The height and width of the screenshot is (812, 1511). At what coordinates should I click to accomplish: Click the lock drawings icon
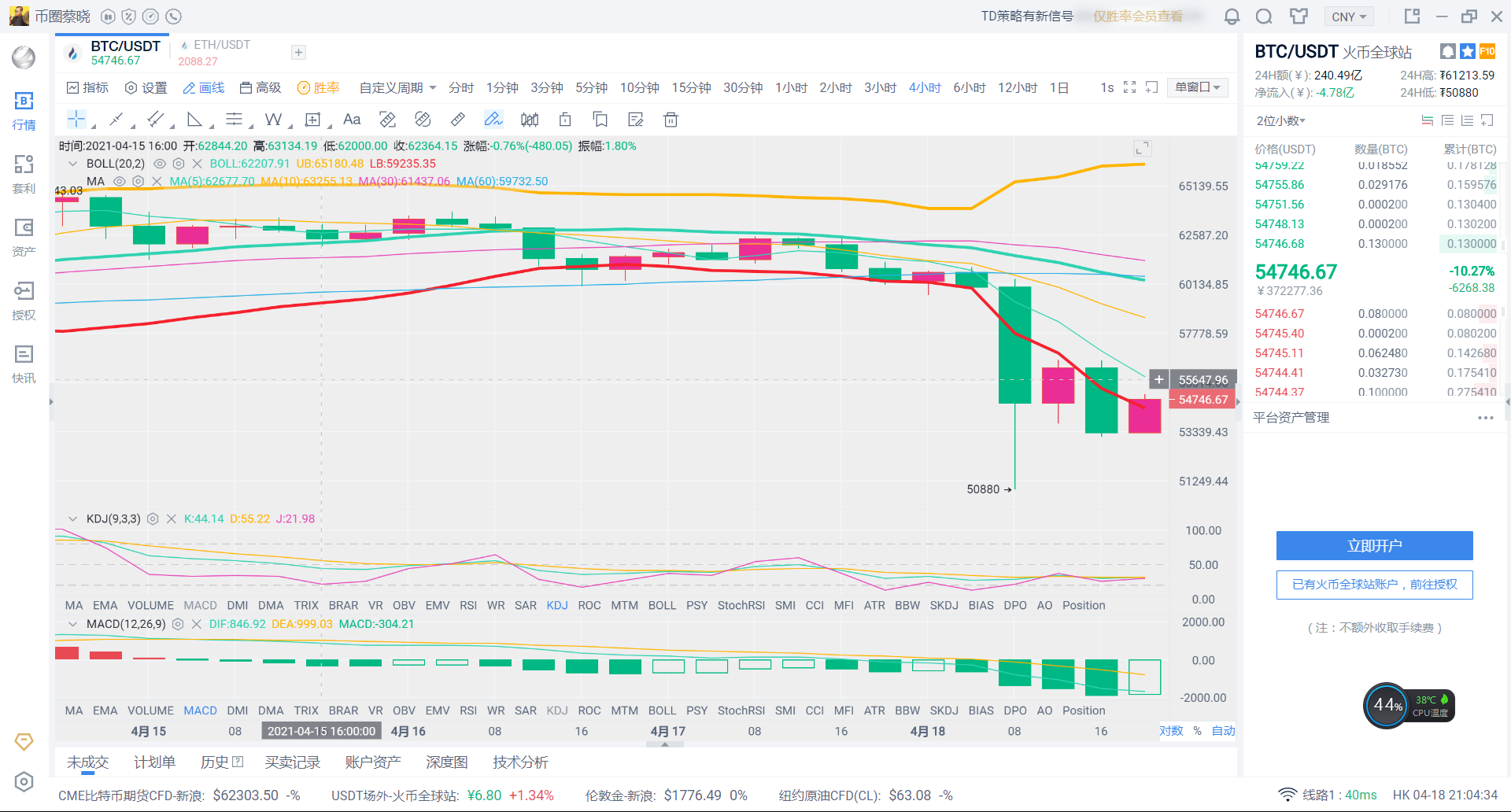565,120
